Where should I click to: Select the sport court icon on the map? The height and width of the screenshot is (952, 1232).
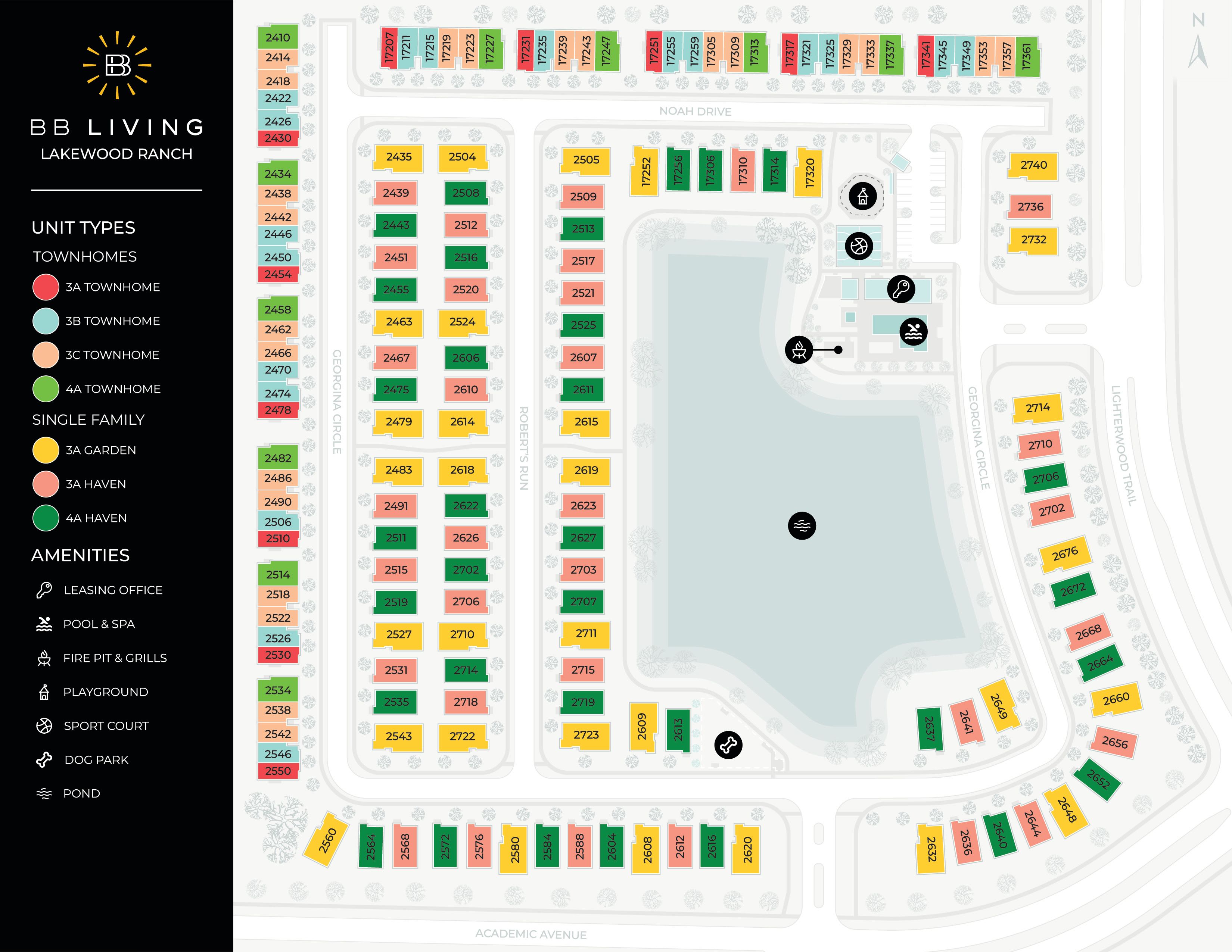(x=859, y=246)
